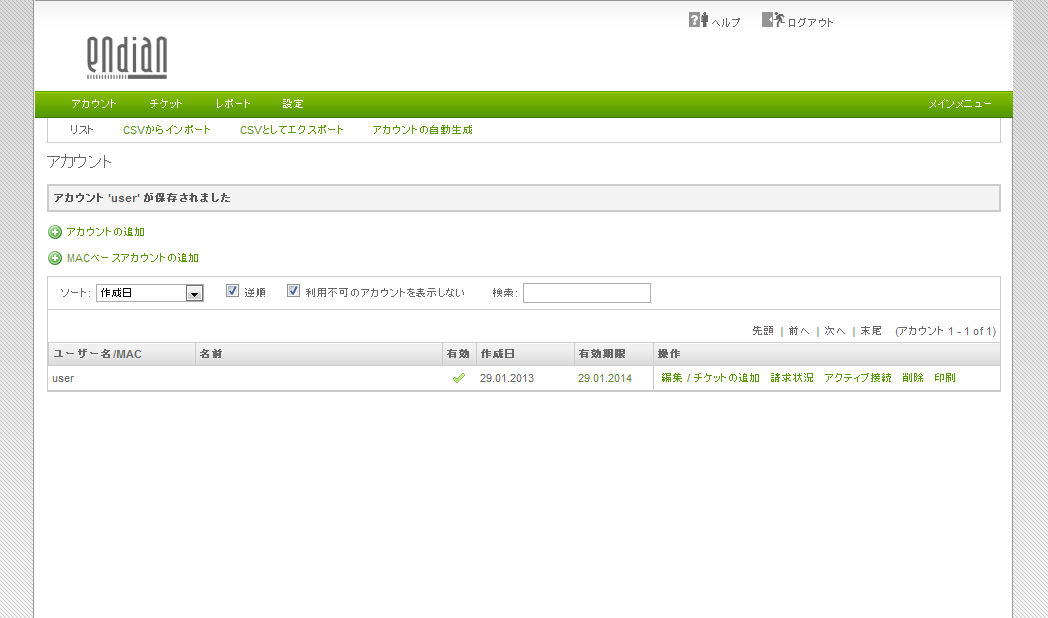Open the アカウント main menu

pyautogui.click(x=94, y=104)
